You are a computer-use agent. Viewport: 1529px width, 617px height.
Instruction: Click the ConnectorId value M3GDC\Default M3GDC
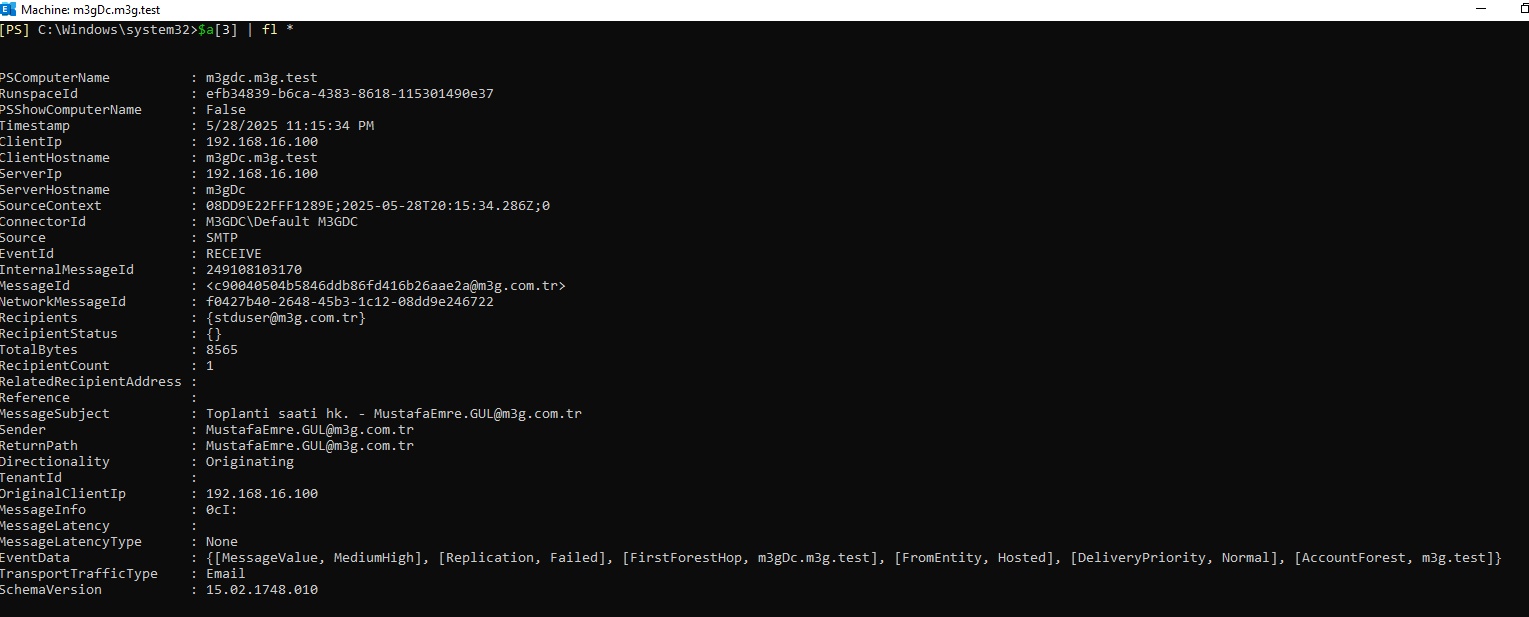(282, 222)
